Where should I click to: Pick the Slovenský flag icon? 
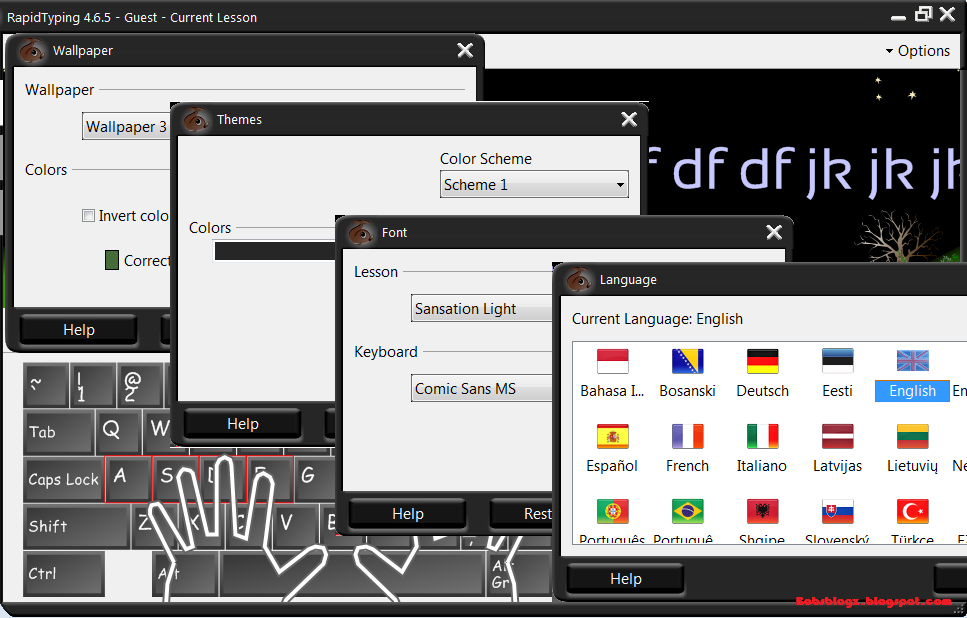837,511
